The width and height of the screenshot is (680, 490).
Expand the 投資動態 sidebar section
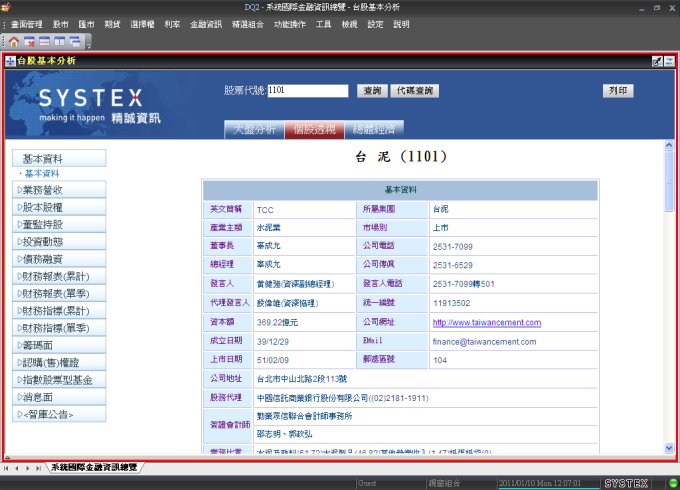[x=59, y=242]
